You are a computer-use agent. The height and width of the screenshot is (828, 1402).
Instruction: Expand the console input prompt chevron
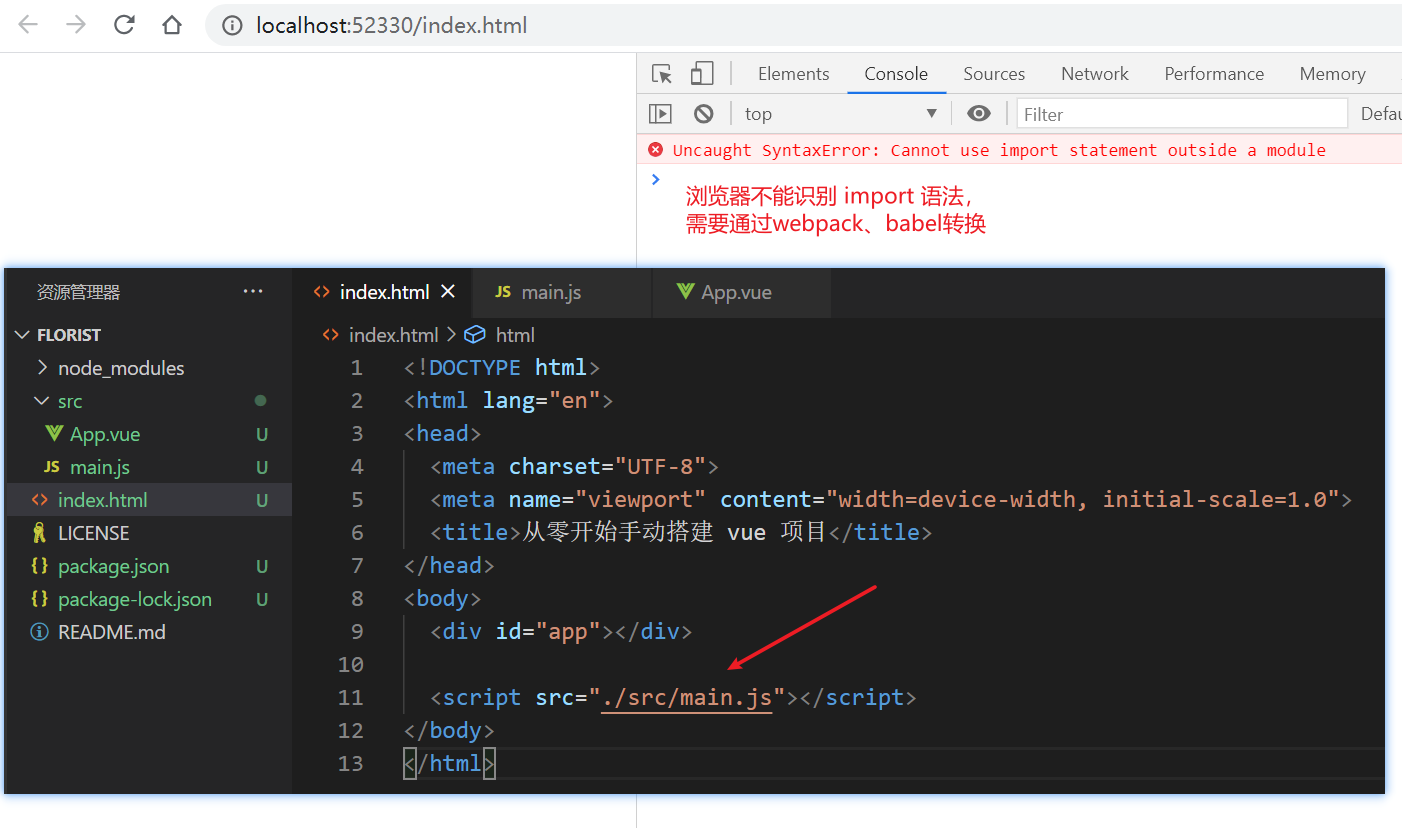(655, 180)
